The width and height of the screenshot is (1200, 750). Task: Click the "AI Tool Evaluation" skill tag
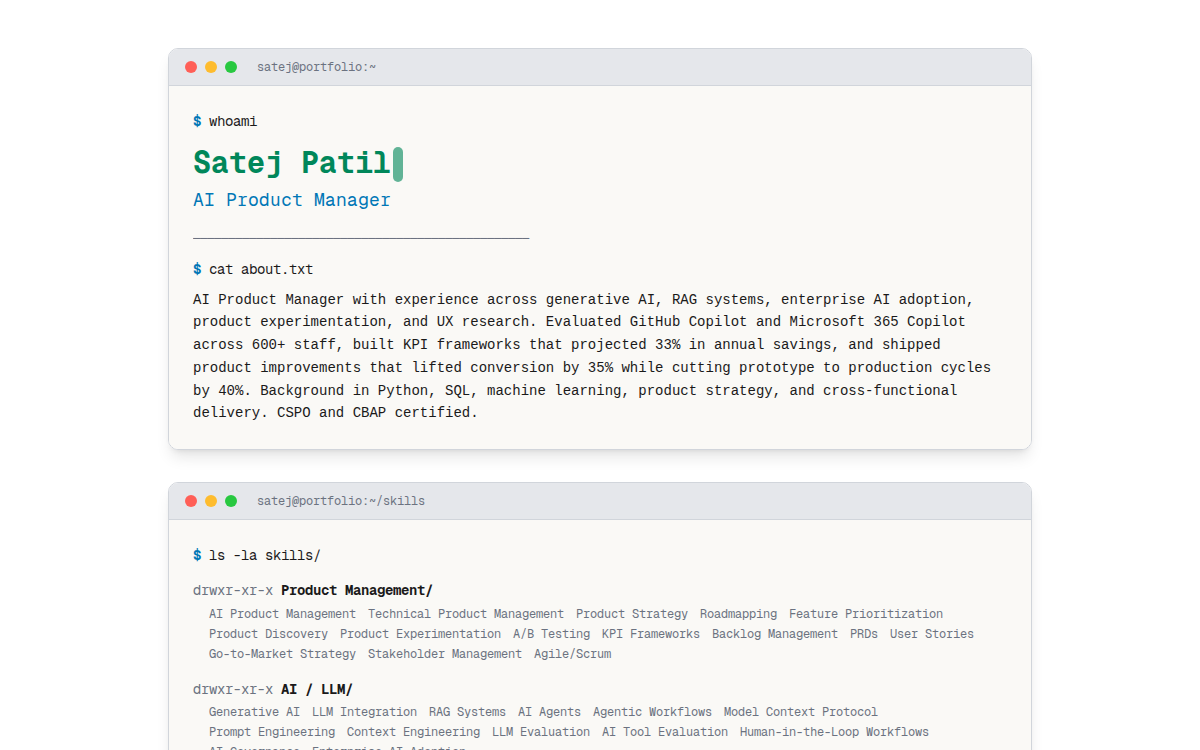click(665, 732)
